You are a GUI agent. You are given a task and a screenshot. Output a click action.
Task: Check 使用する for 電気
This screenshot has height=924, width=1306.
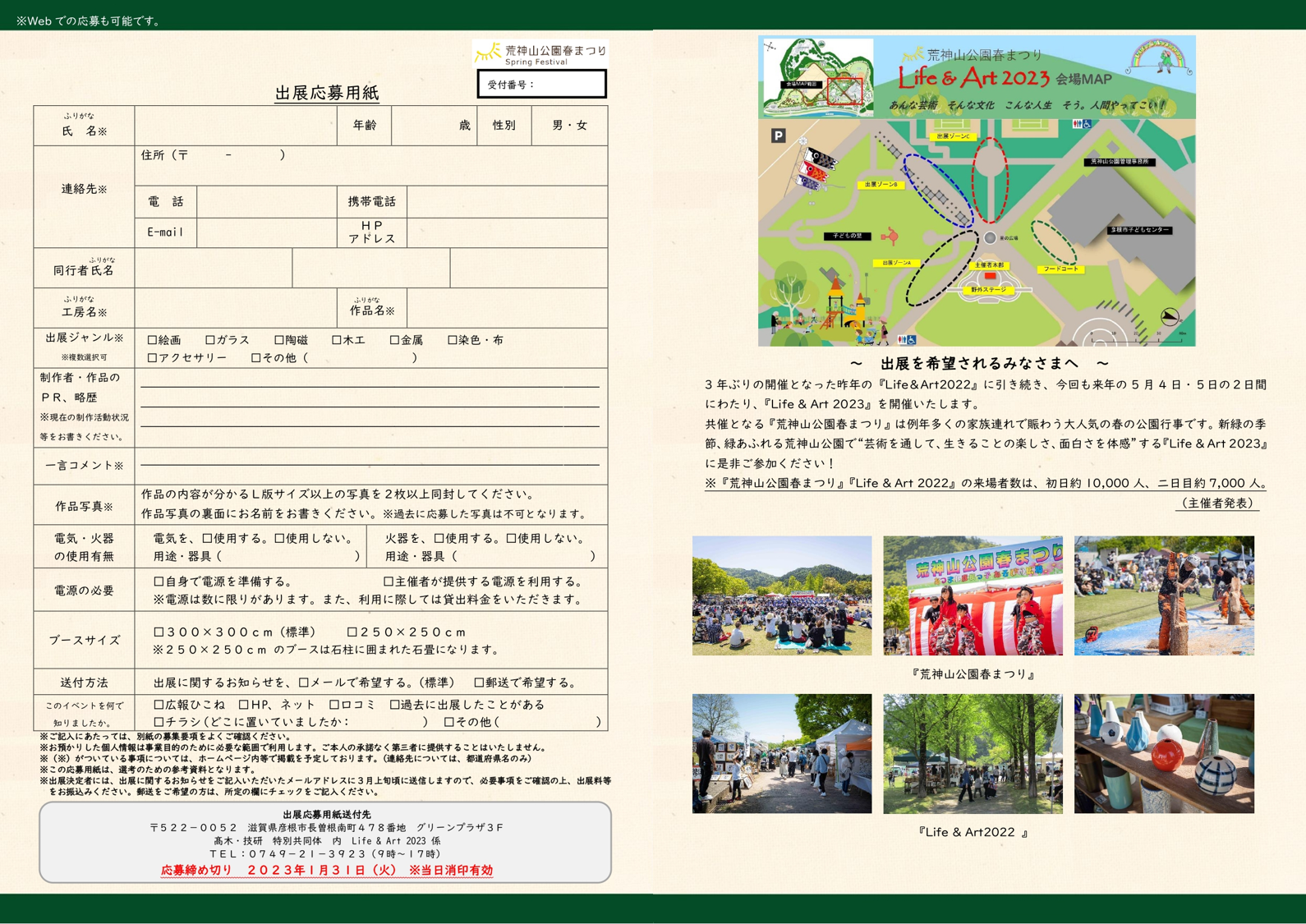(x=207, y=539)
